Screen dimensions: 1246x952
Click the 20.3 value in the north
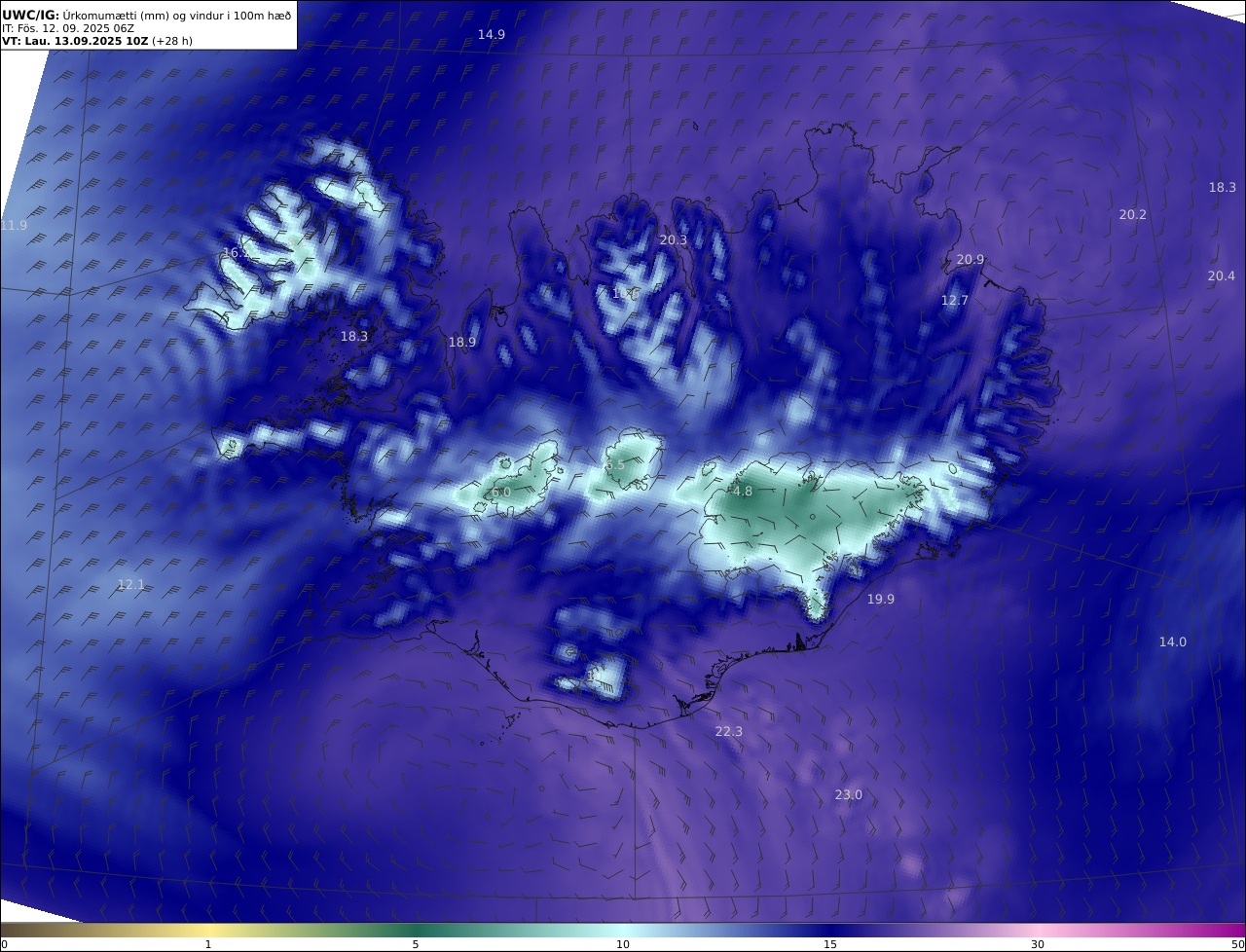coord(673,240)
